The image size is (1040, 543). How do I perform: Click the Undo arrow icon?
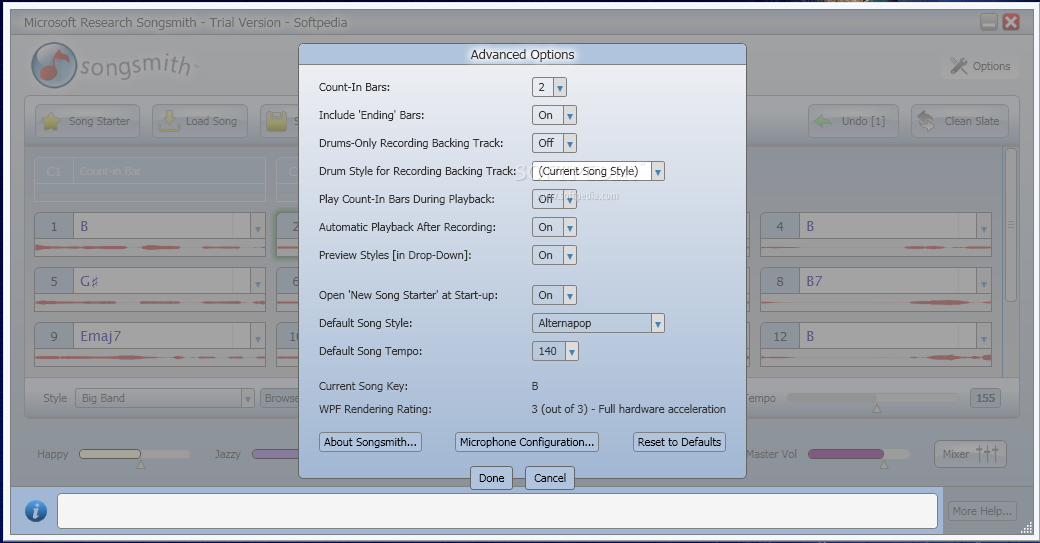[823, 121]
